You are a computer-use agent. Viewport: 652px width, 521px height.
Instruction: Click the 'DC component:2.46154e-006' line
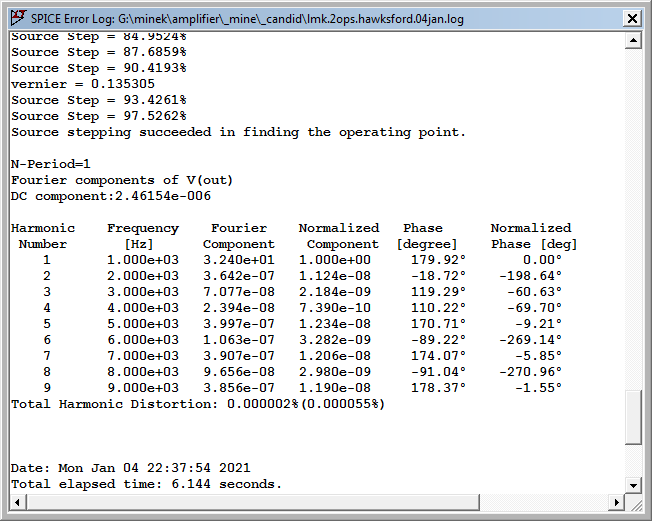coord(111,196)
